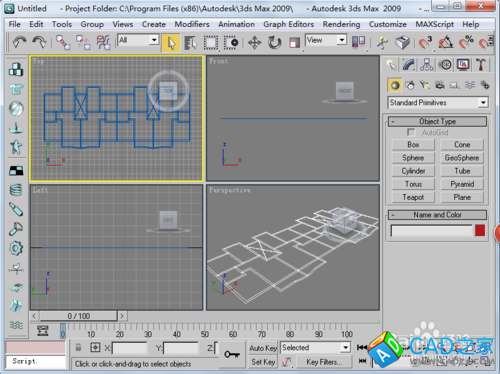Switch to the Create panel tab
The height and width of the screenshot is (374, 500).
tap(391, 65)
